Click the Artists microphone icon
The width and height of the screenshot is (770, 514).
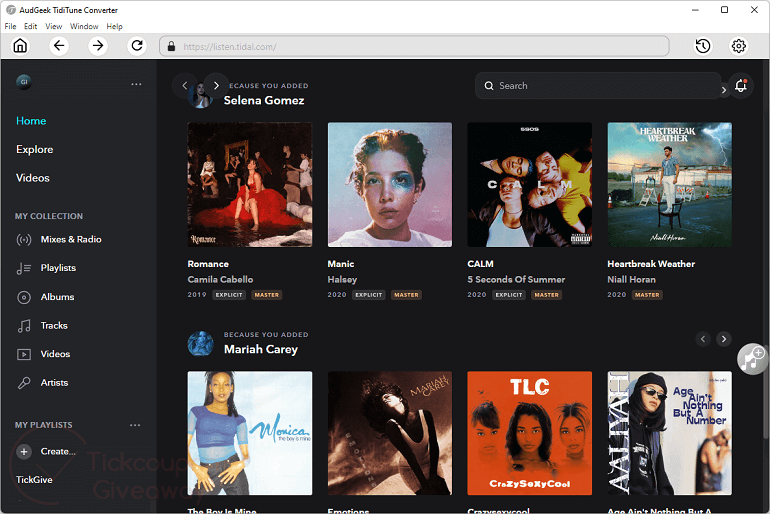24,383
